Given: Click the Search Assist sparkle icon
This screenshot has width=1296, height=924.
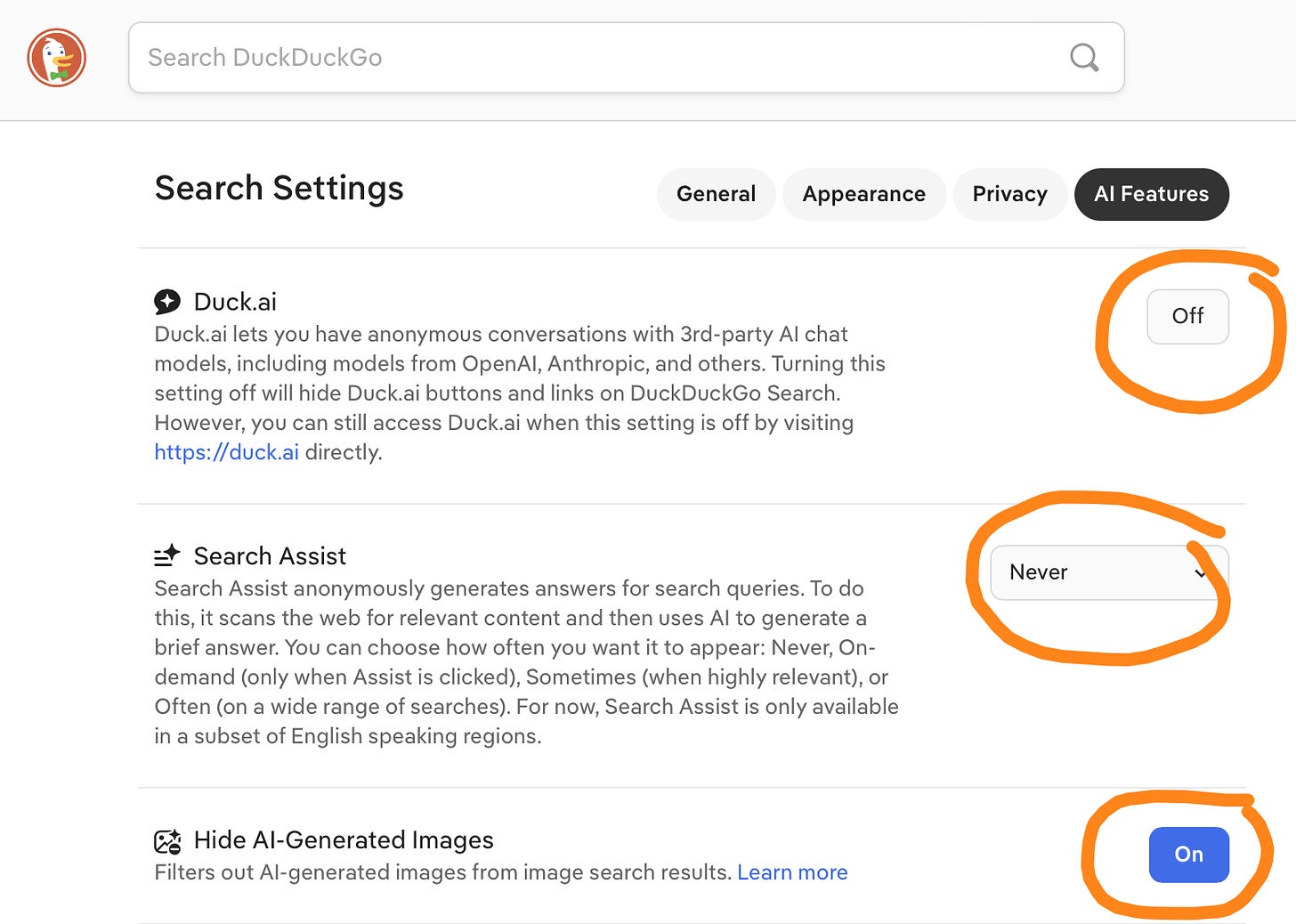Looking at the screenshot, I should coord(167,555).
